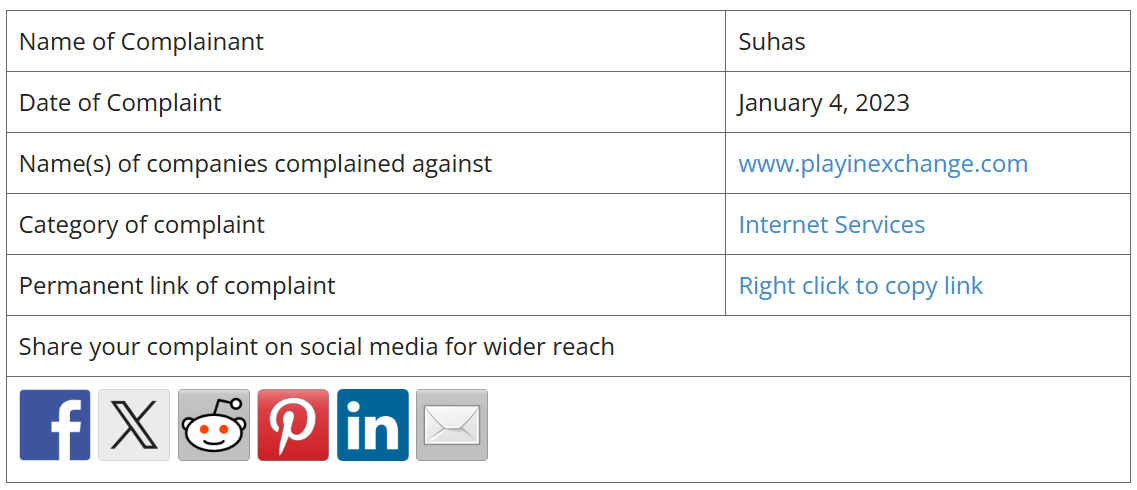Viewport: 1137px width, 490px height.
Task: Select the complainant name 'Suhas'
Action: [772, 42]
